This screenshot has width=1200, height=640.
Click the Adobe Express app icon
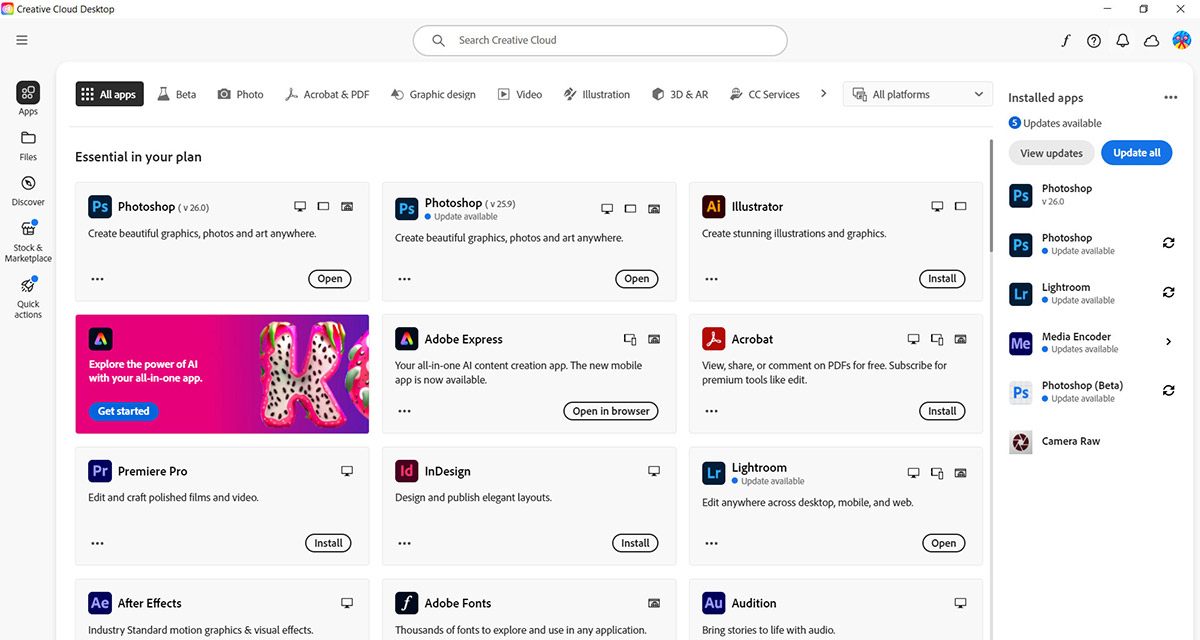click(406, 339)
